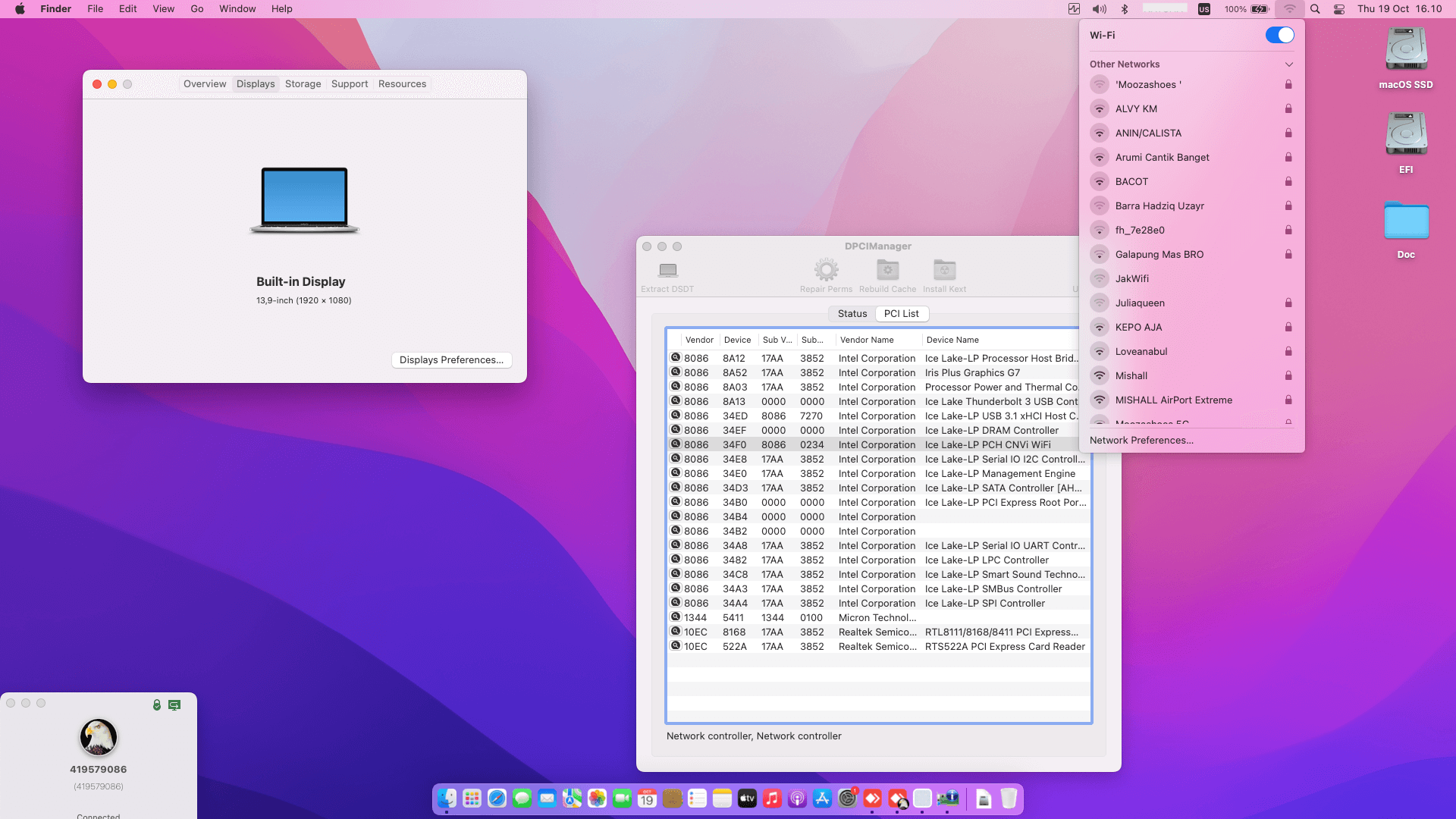Open the Go menu in the menu bar
The width and height of the screenshot is (1456, 819).
[x=196, y=9]
